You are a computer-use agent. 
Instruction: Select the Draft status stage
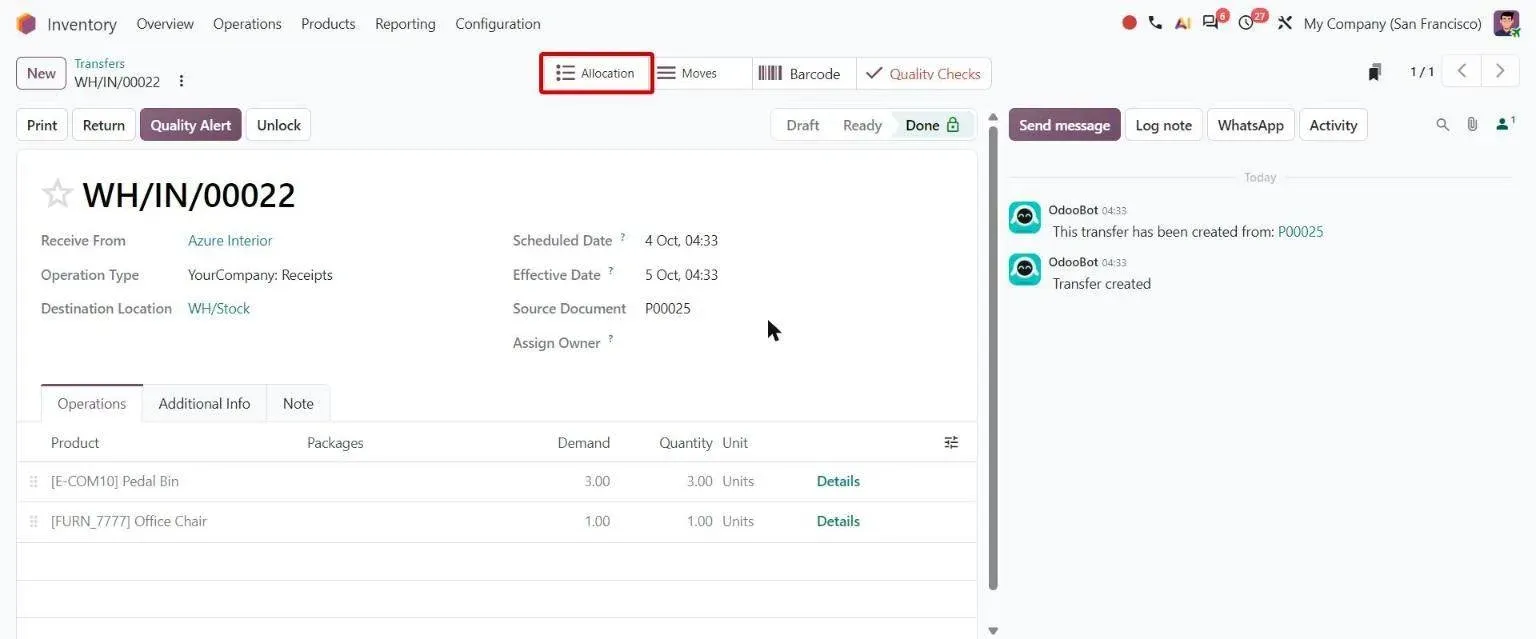click(x=802, y=125)
